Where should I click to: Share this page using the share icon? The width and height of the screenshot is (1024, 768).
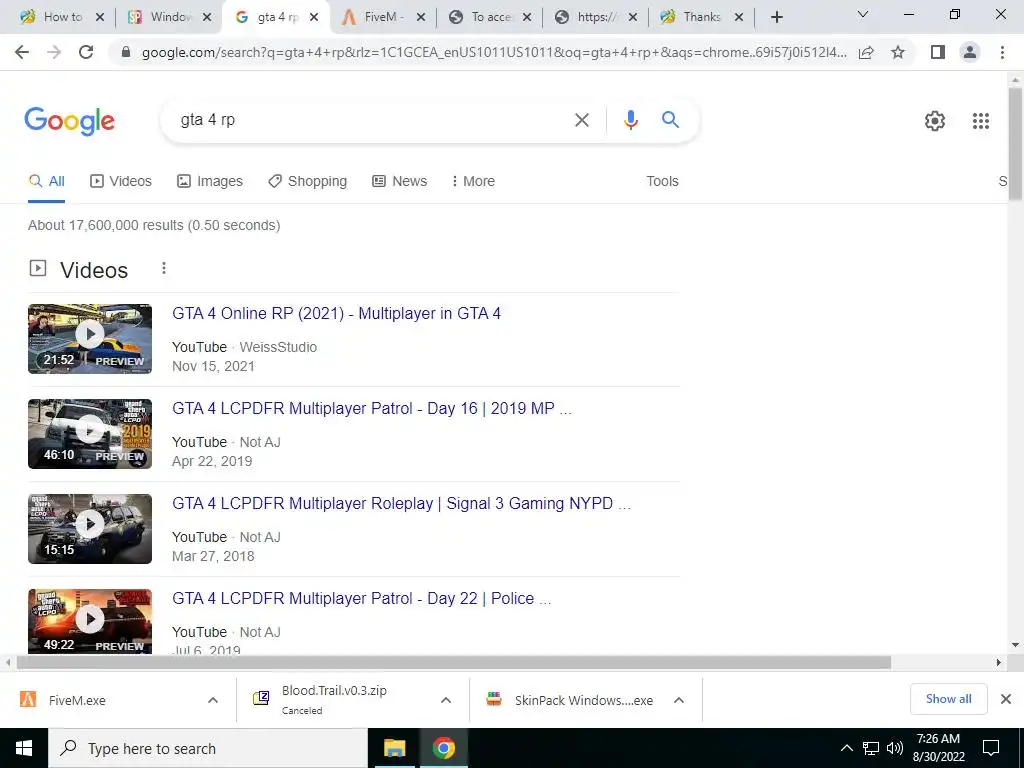click(866, 52)
